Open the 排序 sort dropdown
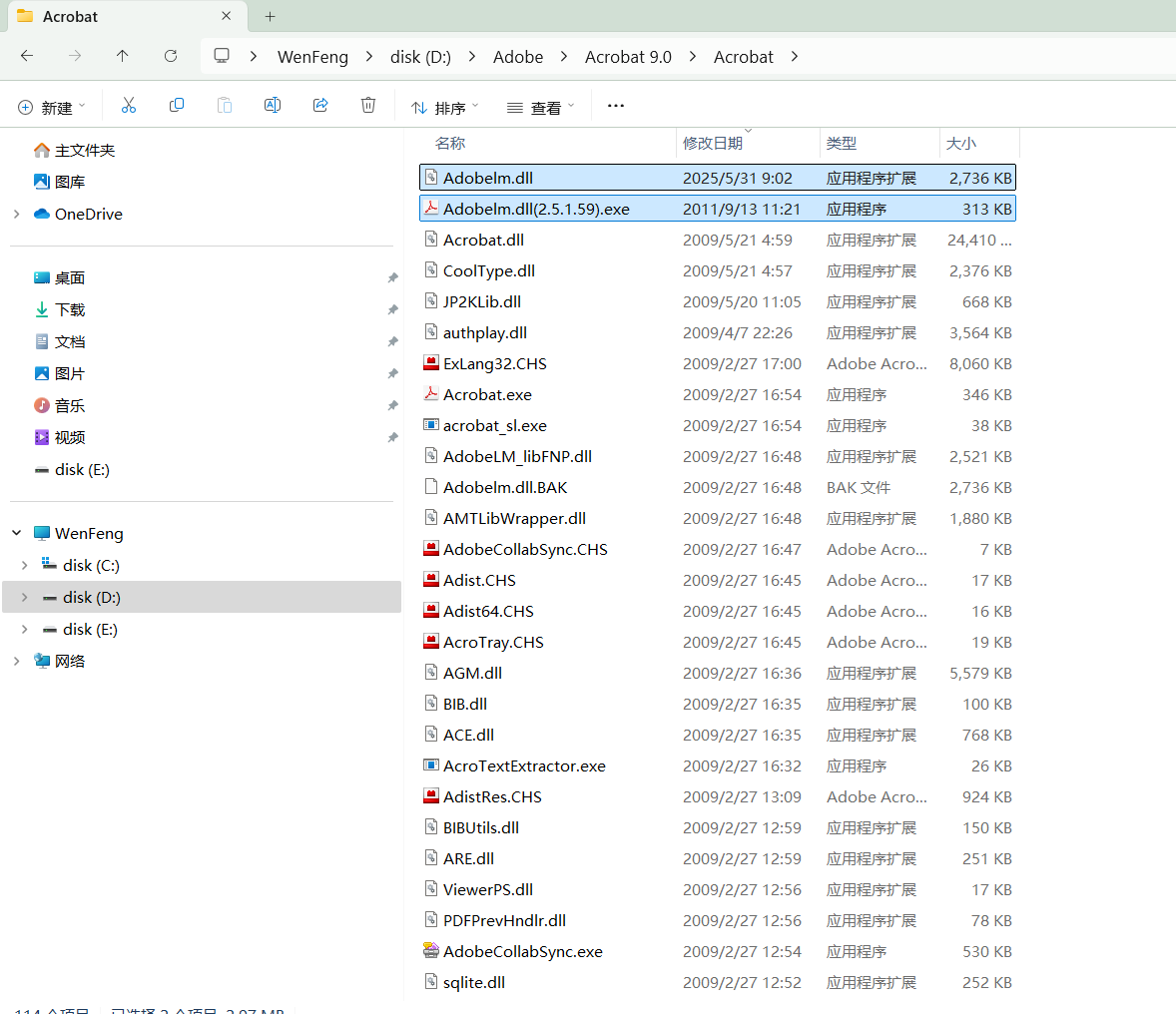Screen dimensions: 1176x1014 445,107
